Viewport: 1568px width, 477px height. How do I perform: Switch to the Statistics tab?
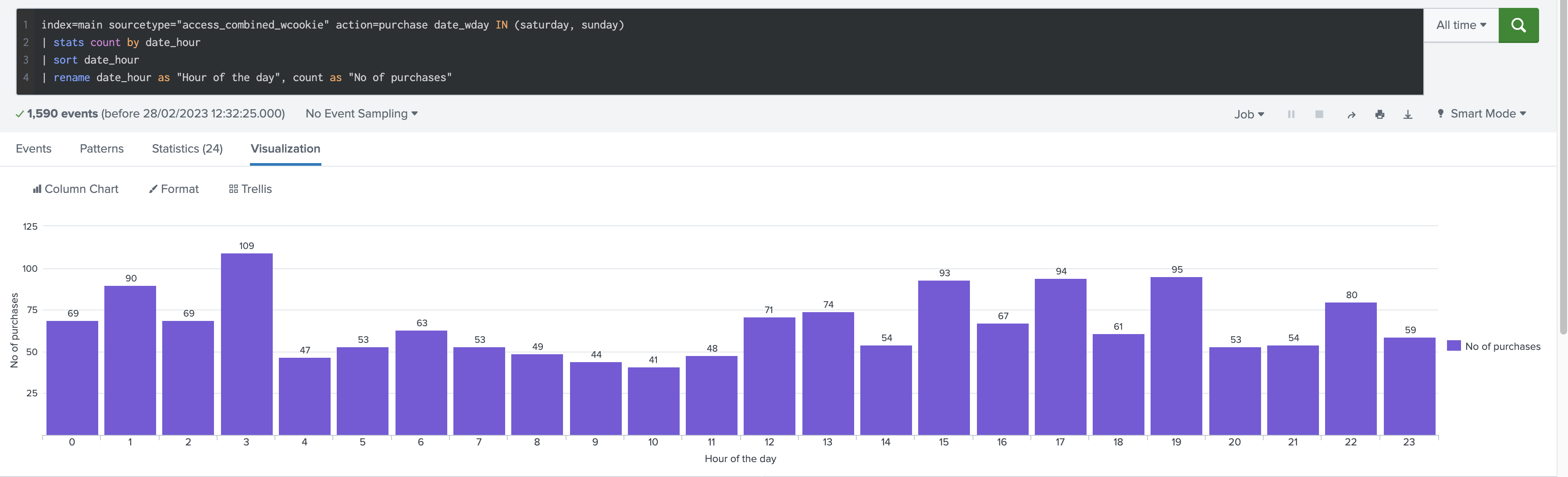click(x=187, y=149)
